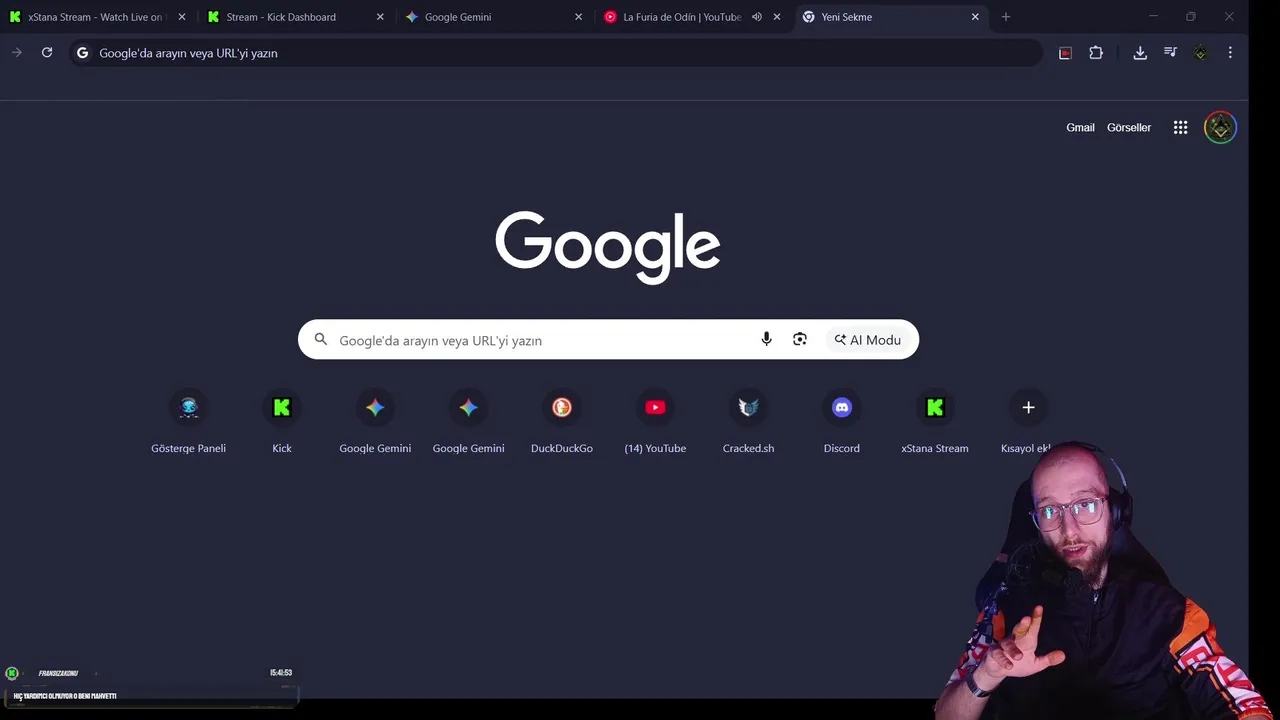This screenshot has height=720, width=1280.
Task: Search by image with Lens icon
Action: (x=800, y=340)
